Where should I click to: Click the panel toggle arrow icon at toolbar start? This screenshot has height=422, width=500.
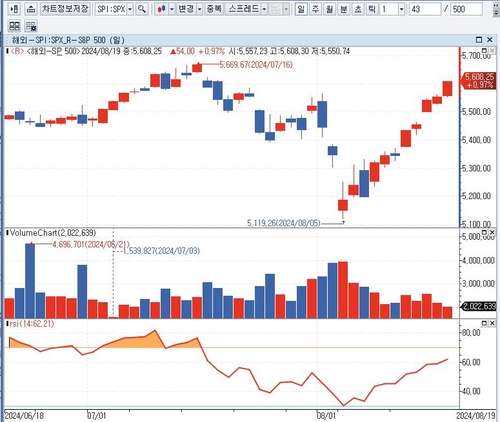pos(14,9)
